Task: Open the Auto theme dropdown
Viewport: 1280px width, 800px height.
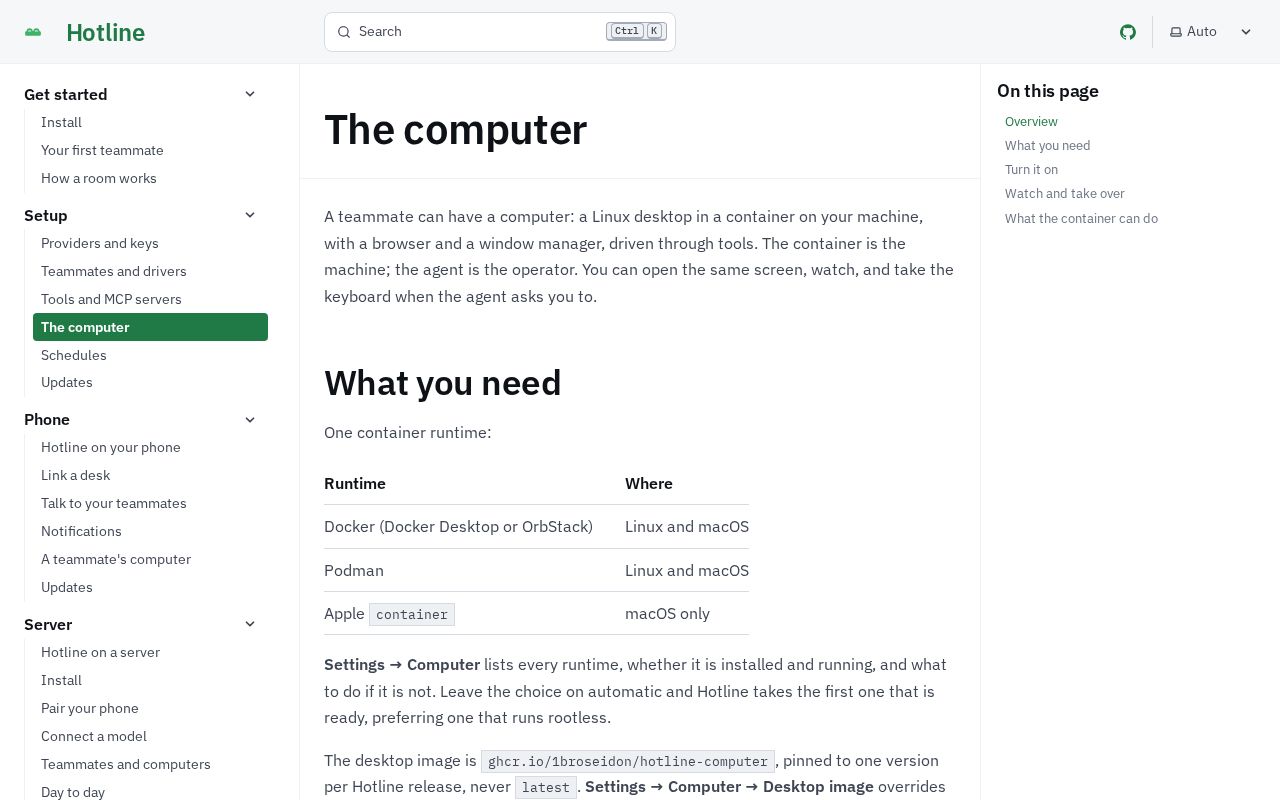Action: pos(1210,32)
